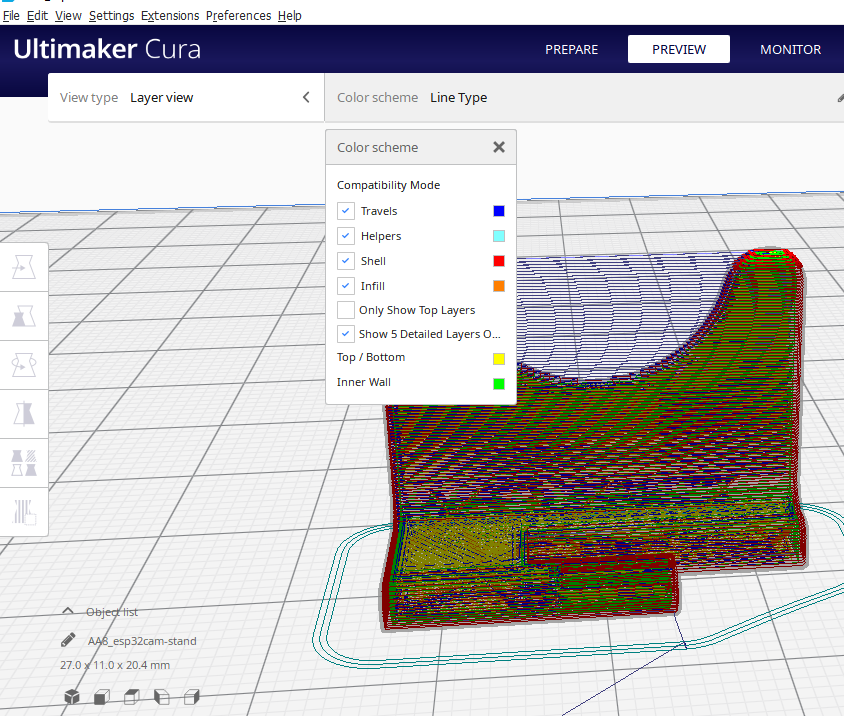Select the Support Blocker tool
The height and width of the screenshot is (716, 844).
pyautogui.click(x=24, y=512)
